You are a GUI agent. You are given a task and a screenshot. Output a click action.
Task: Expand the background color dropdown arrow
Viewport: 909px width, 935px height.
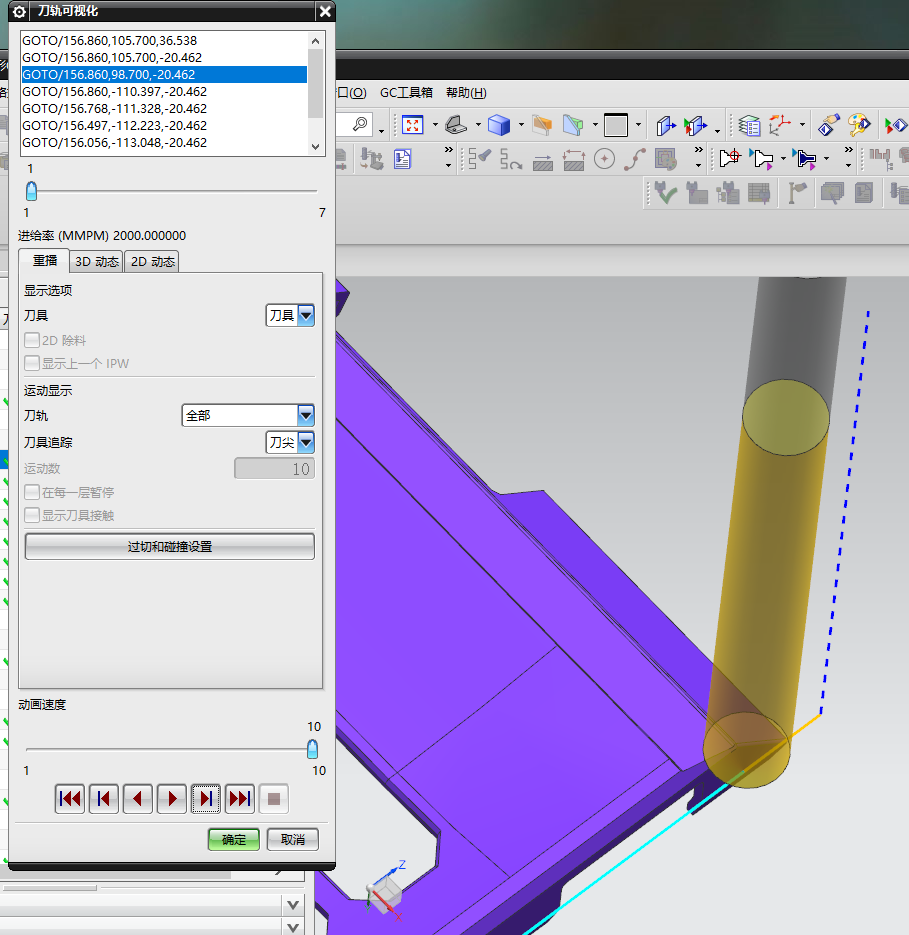tap(638, 125)
